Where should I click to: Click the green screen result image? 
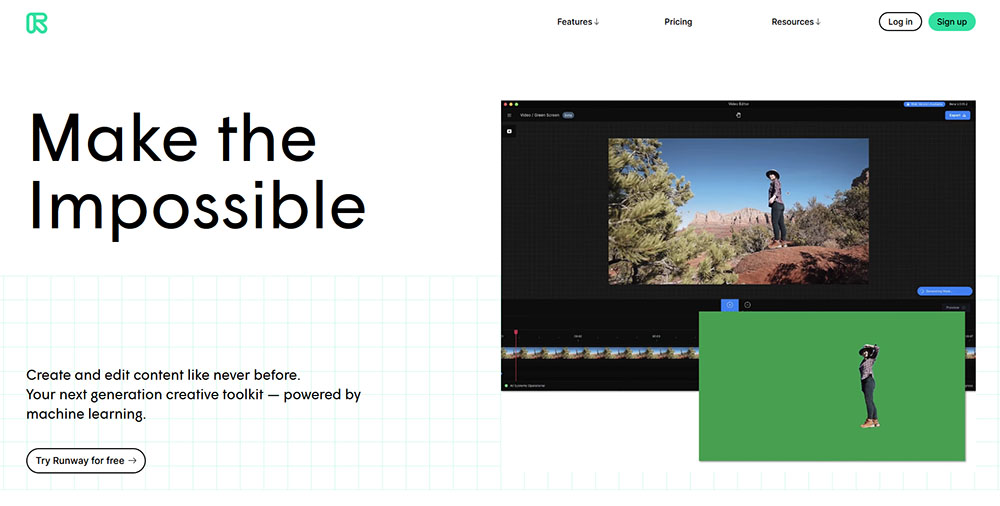pyautogui.click(x=832, y=386)
